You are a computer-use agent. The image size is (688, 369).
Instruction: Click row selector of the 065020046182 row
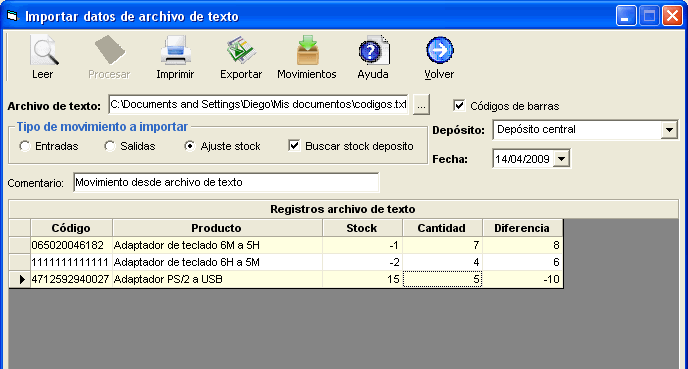pos(20,245)
